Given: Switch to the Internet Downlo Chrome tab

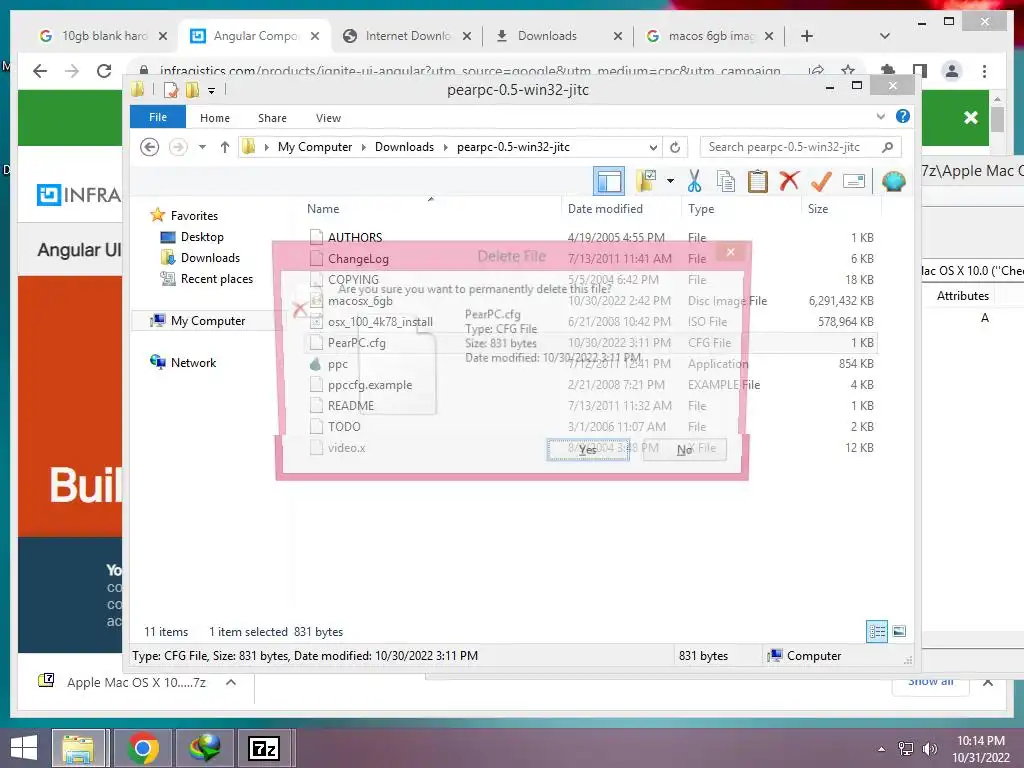Looking at the screenshot, I should (408, 35).
